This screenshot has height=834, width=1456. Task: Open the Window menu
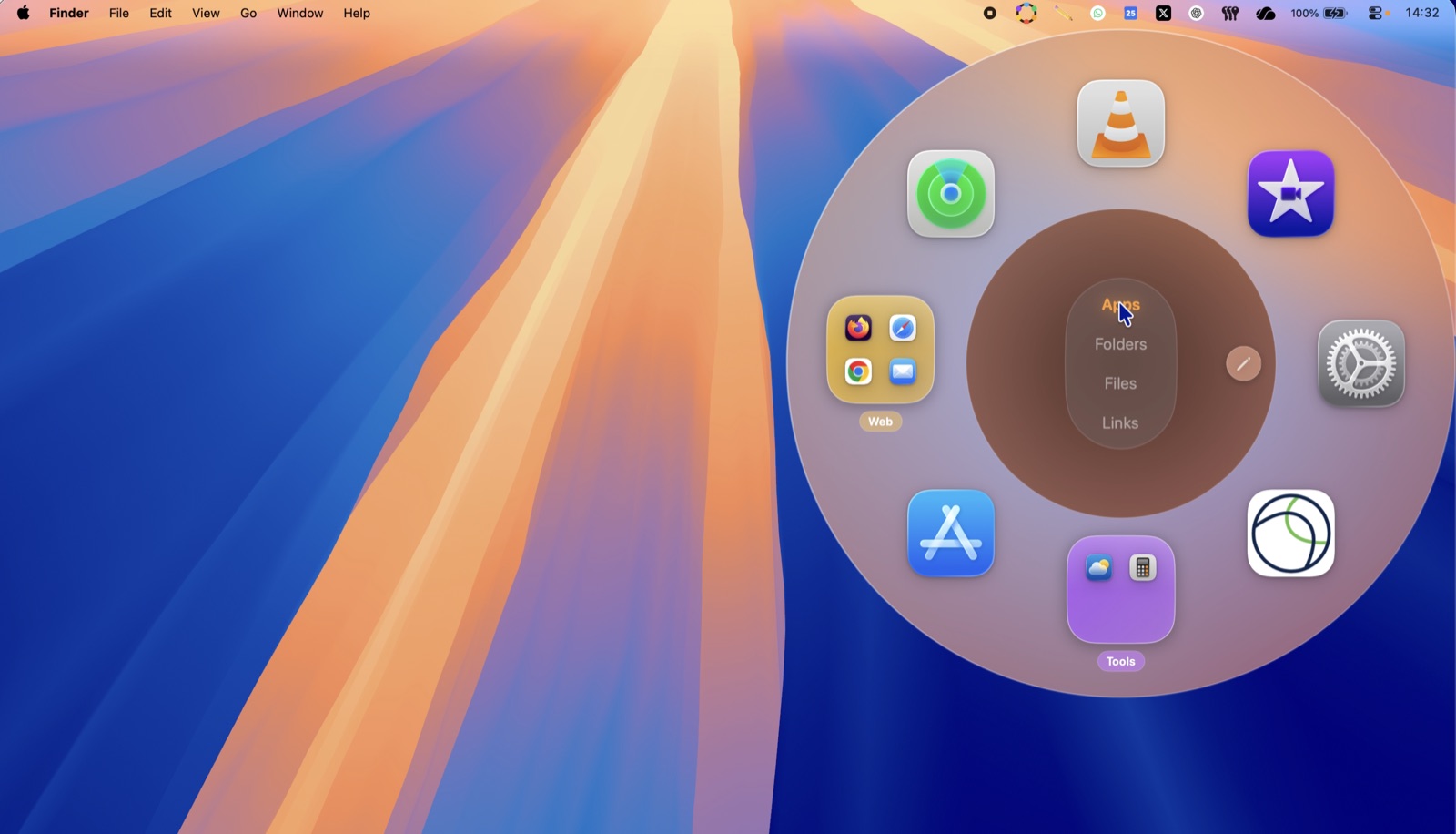300,13
